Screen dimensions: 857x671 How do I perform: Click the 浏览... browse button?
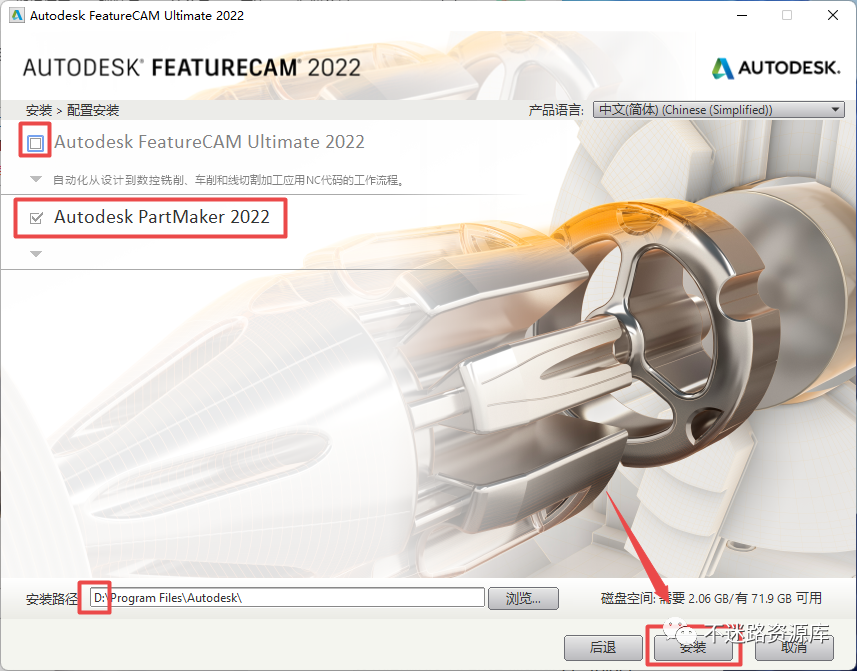point(523,598)
